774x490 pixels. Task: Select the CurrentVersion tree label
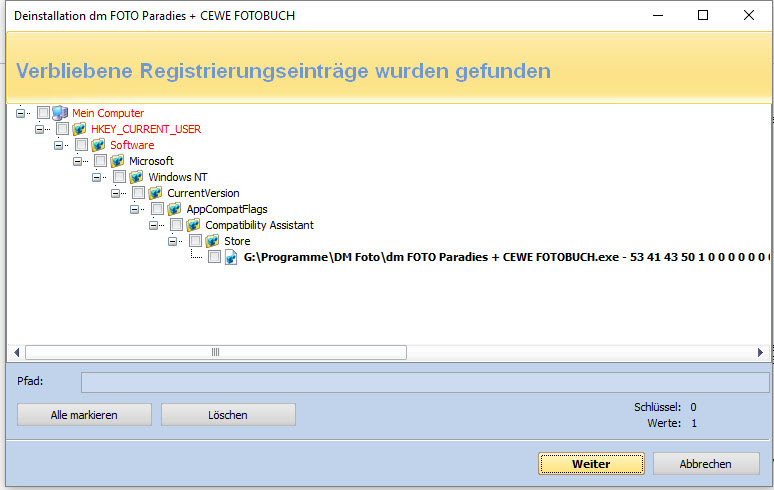pos(203,193)
